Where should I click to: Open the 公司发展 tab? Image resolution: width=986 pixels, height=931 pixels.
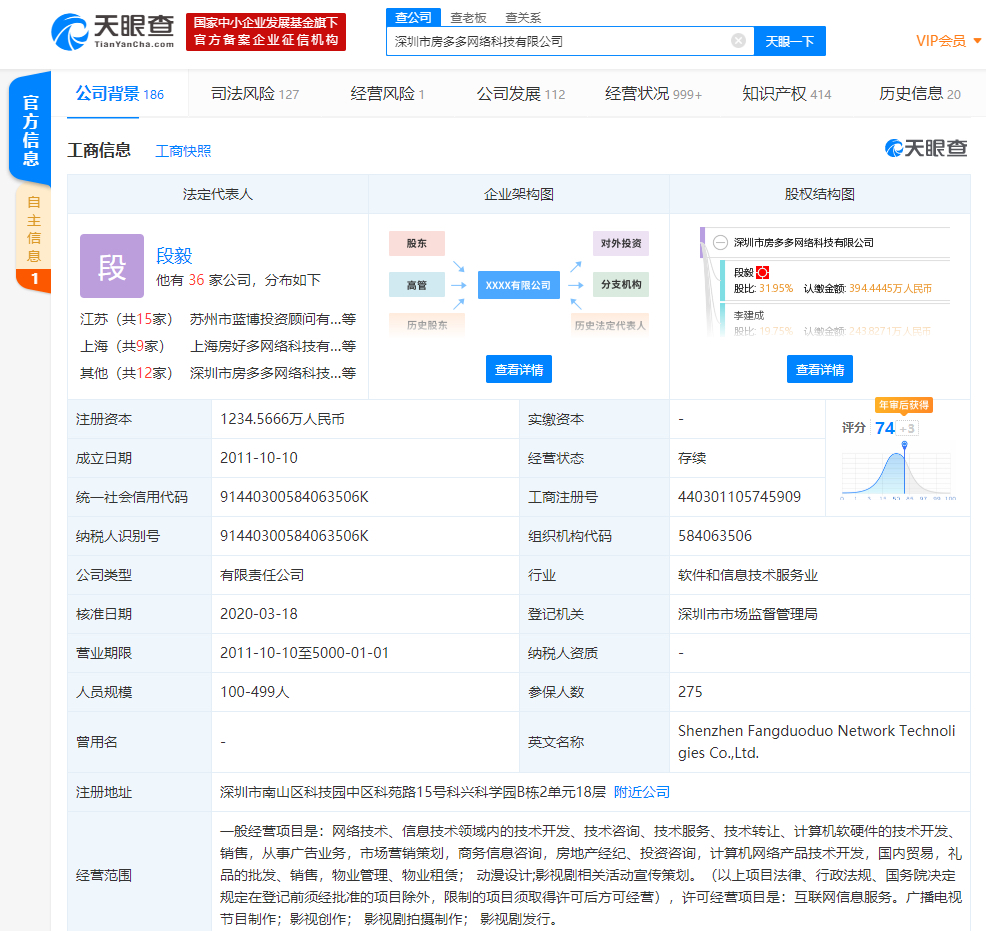click(x=521, y=94)
